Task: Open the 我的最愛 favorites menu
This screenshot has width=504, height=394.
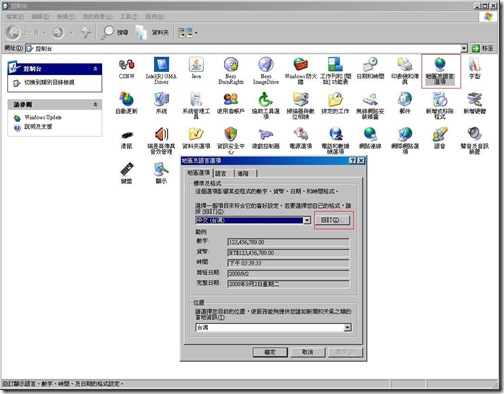Action: [x=97, y=16]
